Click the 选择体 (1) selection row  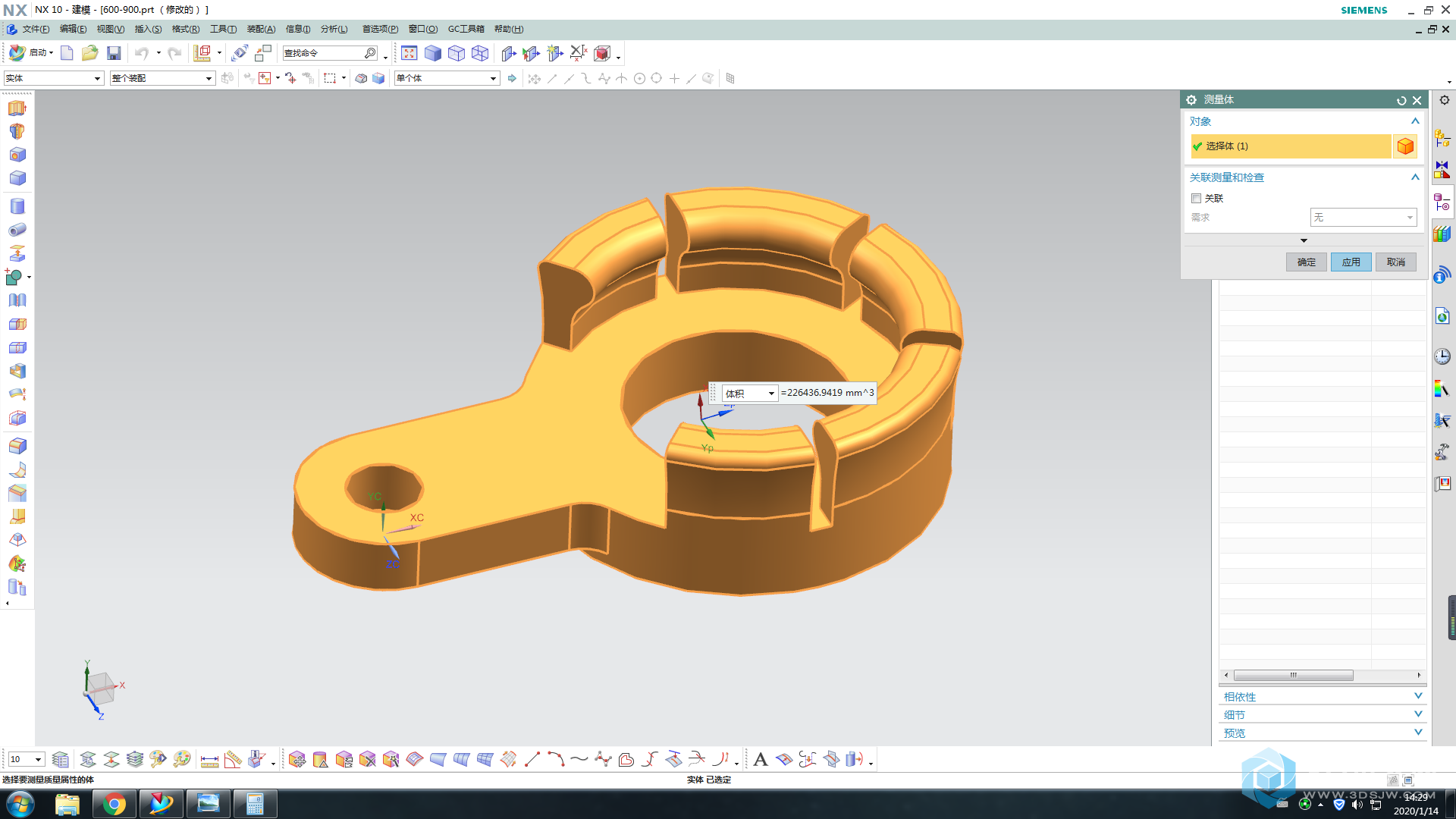click(x=1291, y=146)
